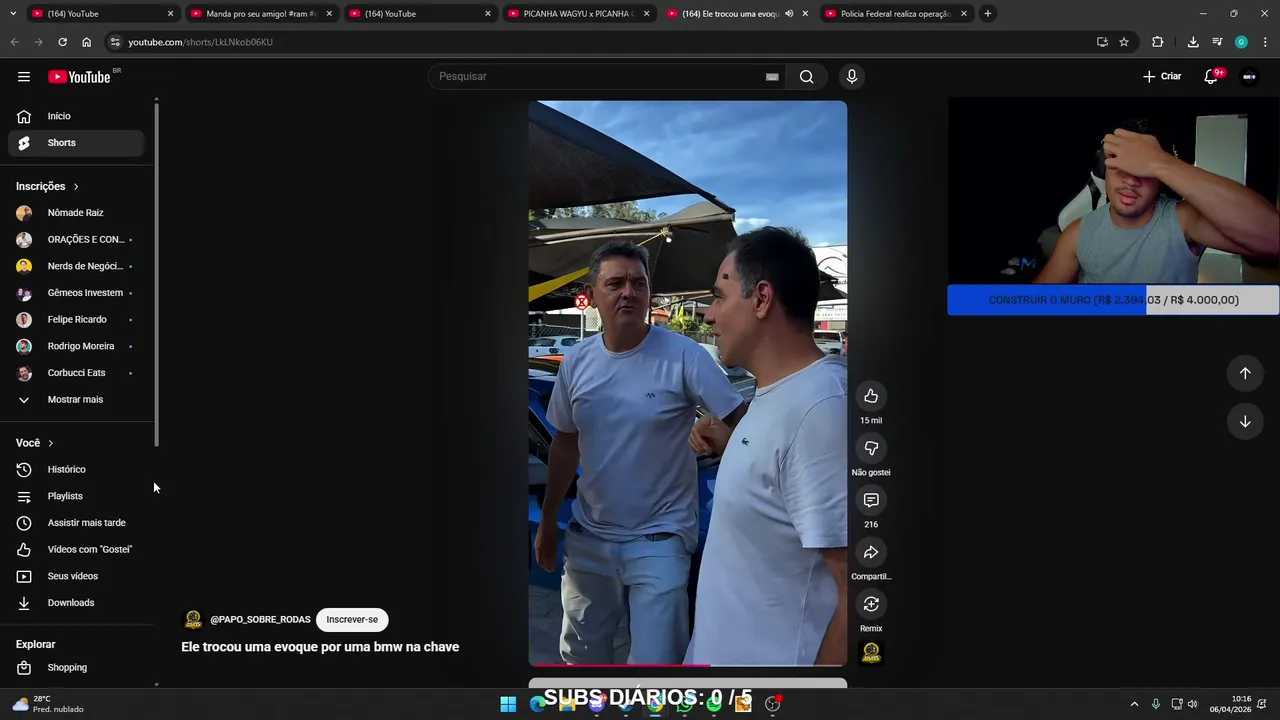Viewport: 1280px width, 720px height.
Task: Open the on-screen keyboard icon in search
Action: tap(772, 77)
